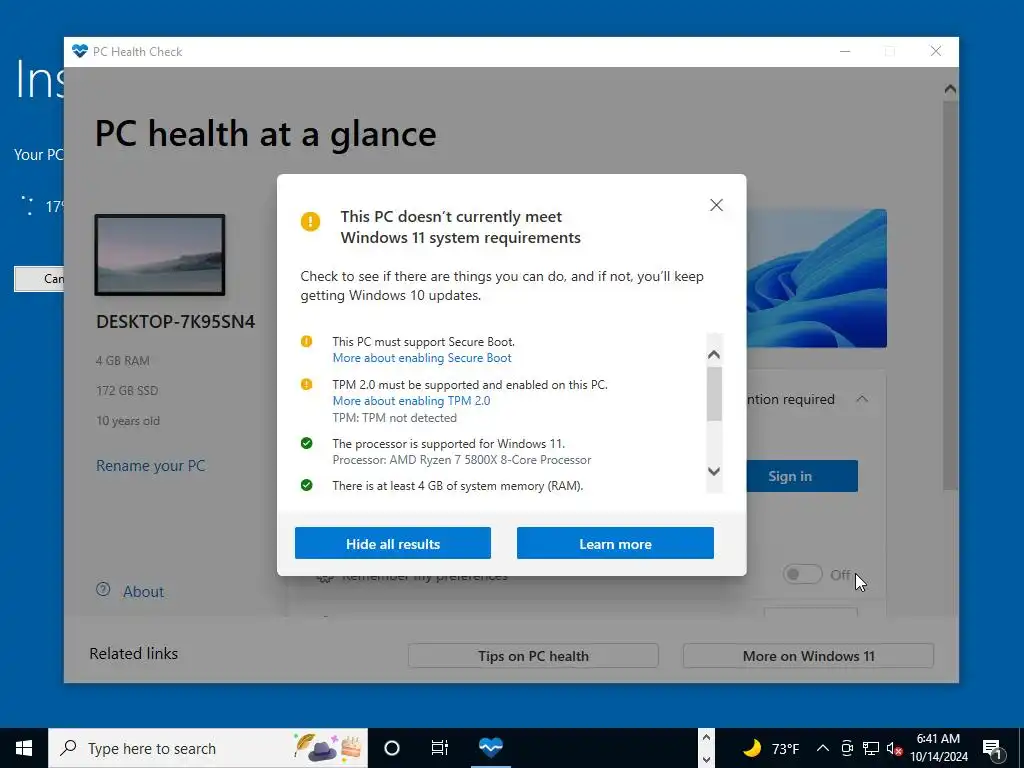Click the desktop wallpaper thumbnail of the PC

coord(160,255)
